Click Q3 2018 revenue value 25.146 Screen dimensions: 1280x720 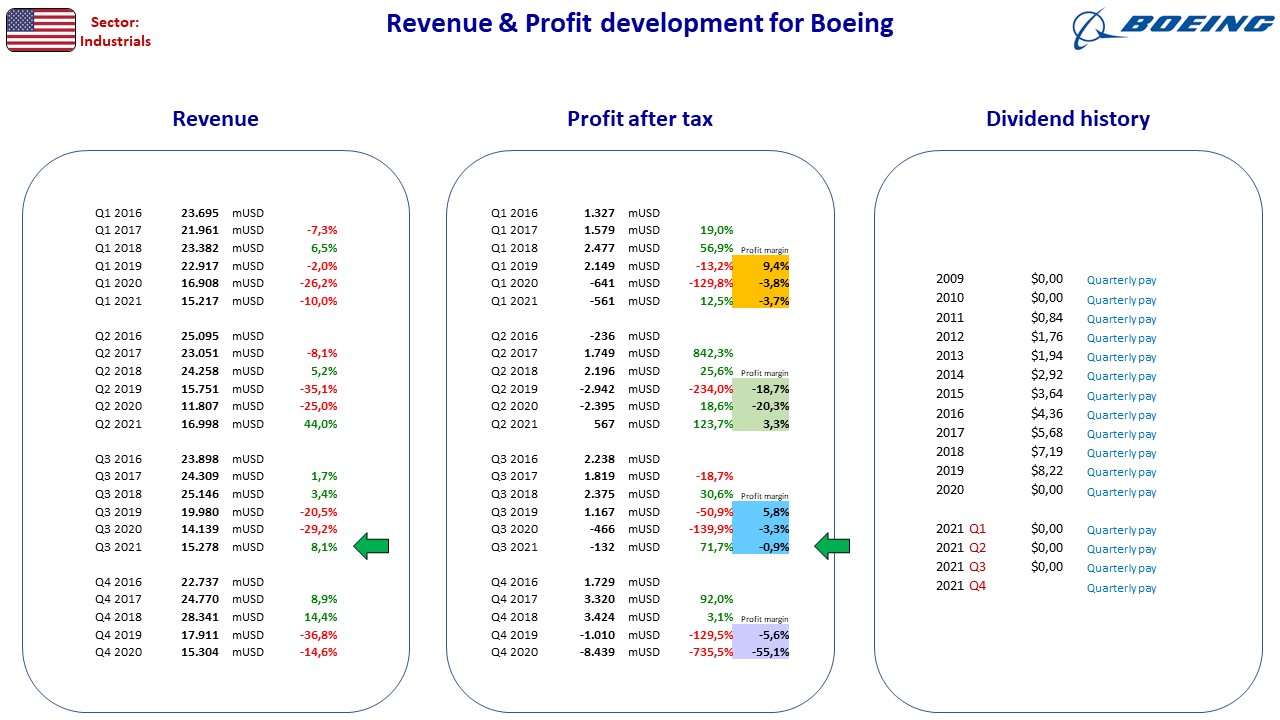click(x=199, y=494)
